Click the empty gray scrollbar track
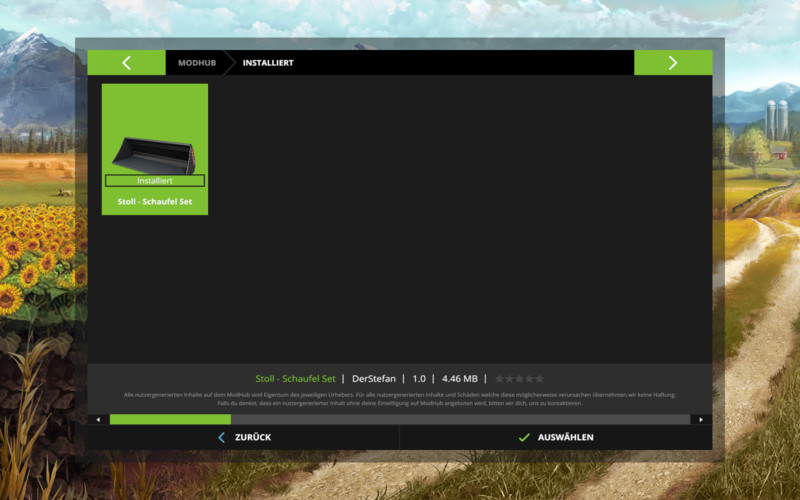The image size is (800, 500). click(460, 419)
